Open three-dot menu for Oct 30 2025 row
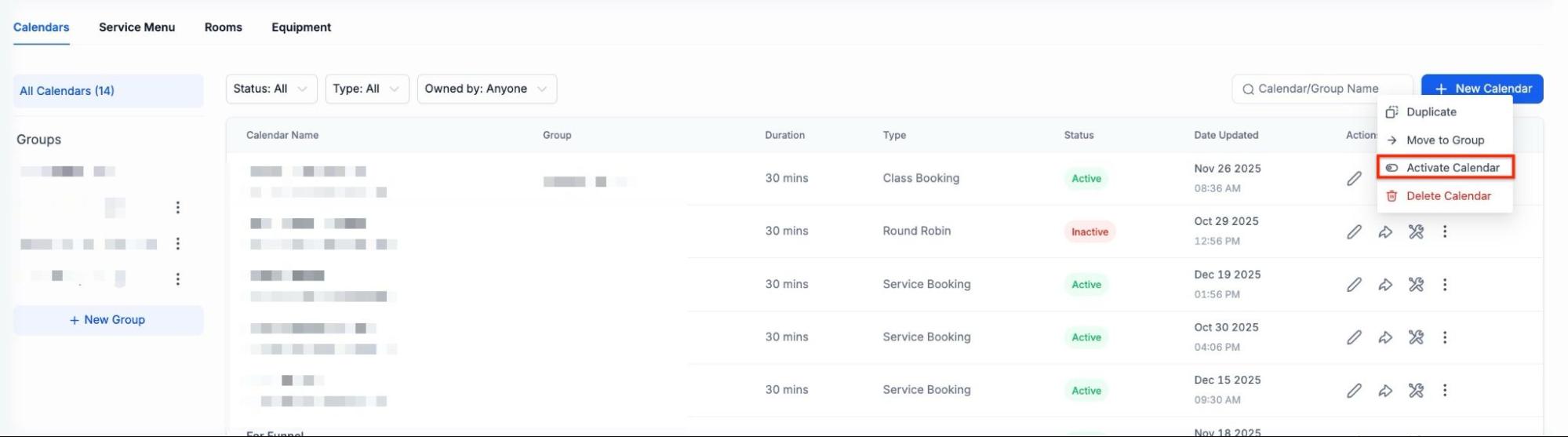1568x437 pixels. (x=1444, y=337)
